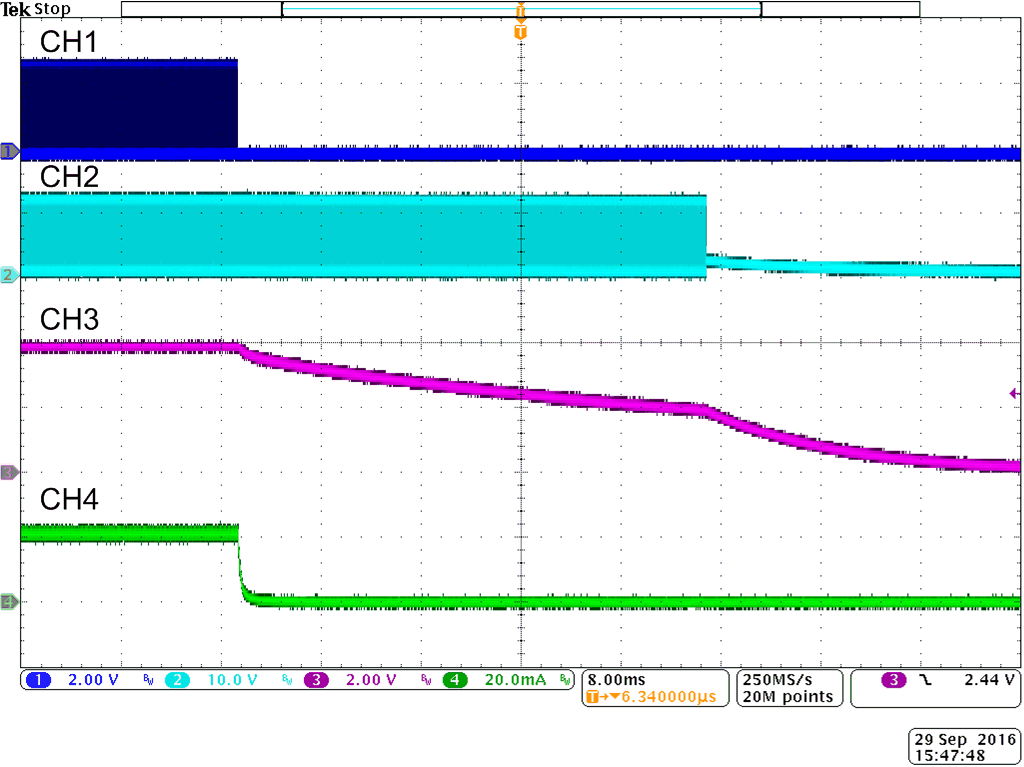The image size is (1024, 767).
Task: Select the channel 1 badge in the readout bar
Action: 38,680
